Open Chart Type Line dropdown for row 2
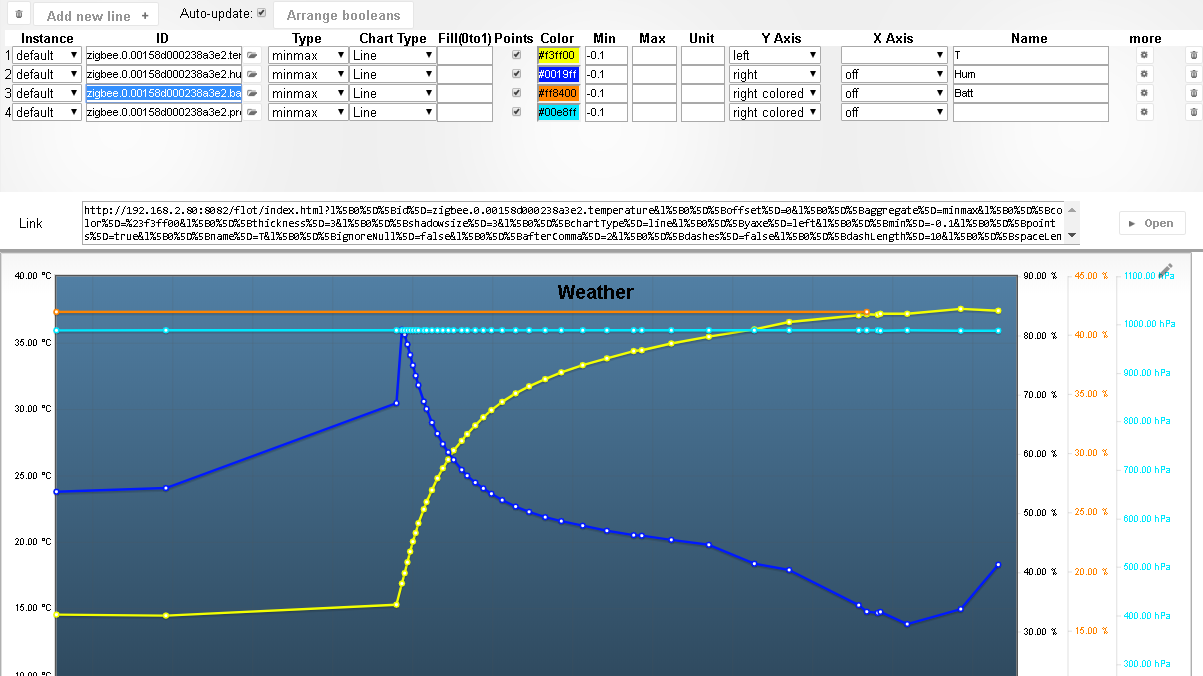Screen dimensions: 1203x676 [392, 74]
